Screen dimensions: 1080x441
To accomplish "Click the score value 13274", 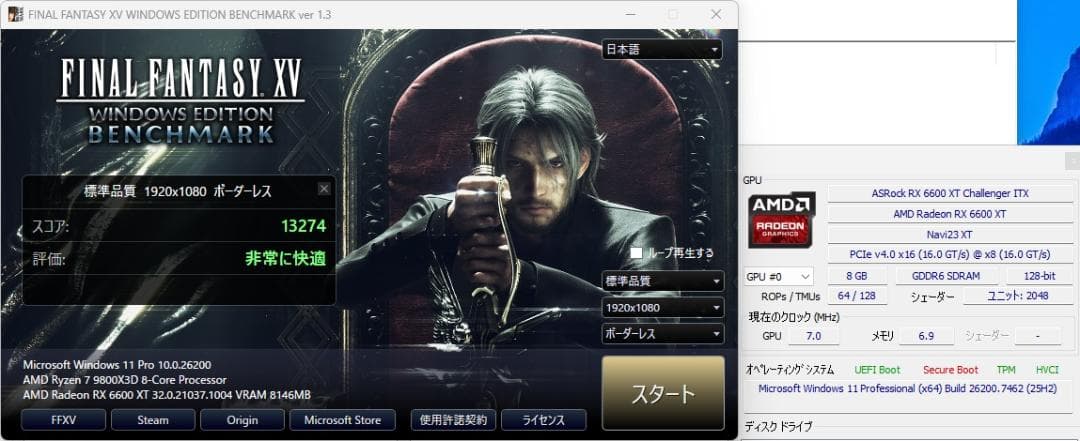I will click(x=304, y=226).
